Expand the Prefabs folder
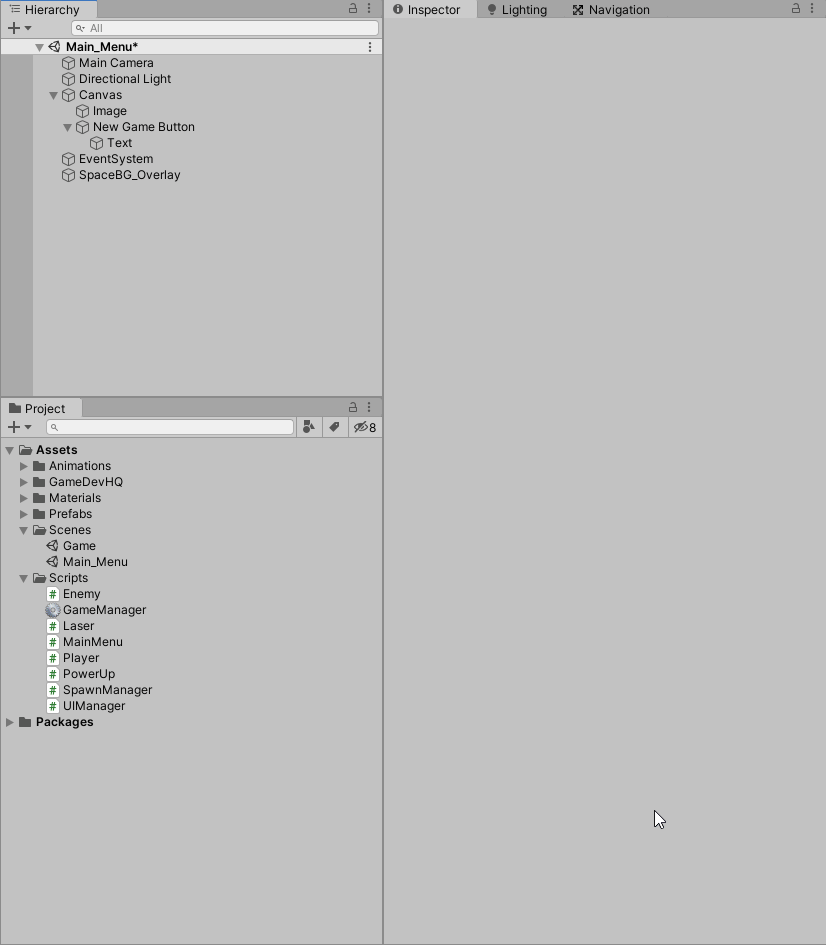Image resolution: width=826 pixels, height=945 pixels. [x=23, y=514]
